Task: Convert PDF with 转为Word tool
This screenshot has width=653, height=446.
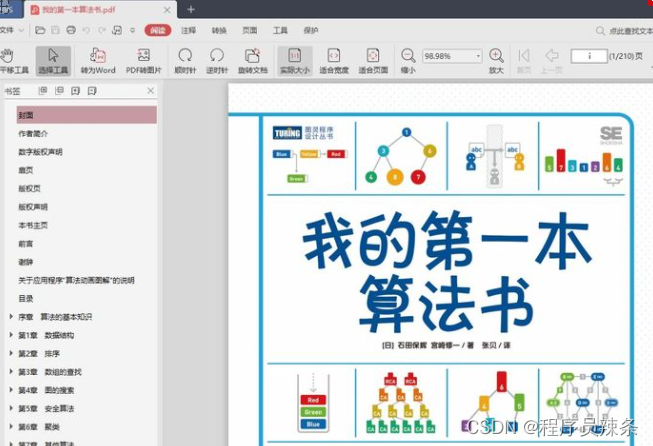Action: tap(98, 61)
